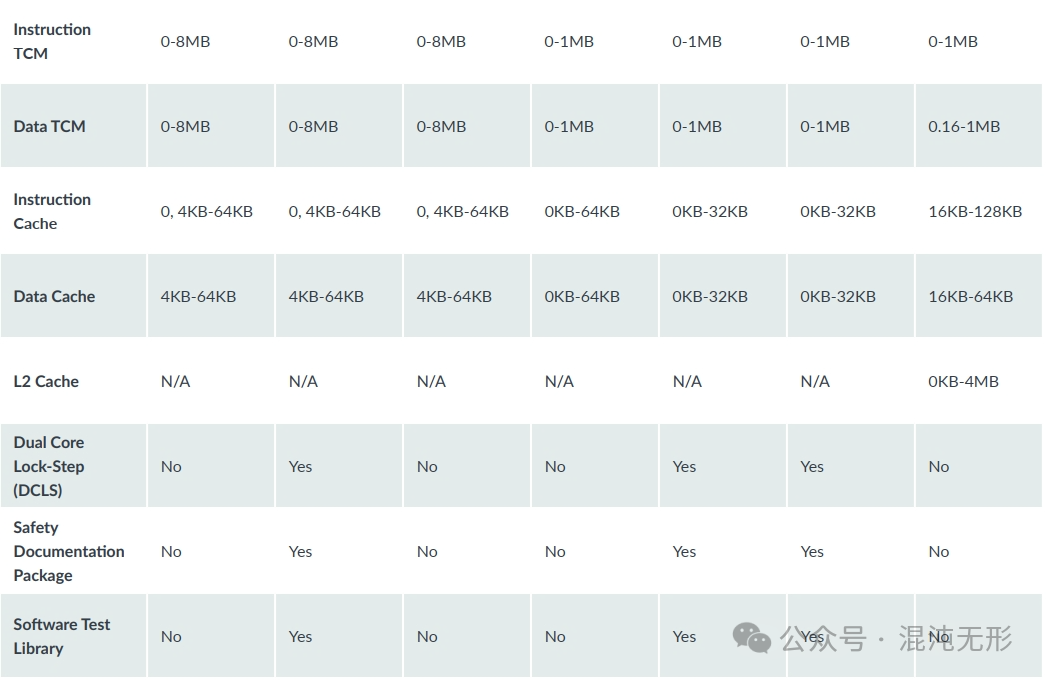Select the 0.16-1MB Data TCM cell
The width and height of the screenshot is (1046, 681).
point(964,126)
